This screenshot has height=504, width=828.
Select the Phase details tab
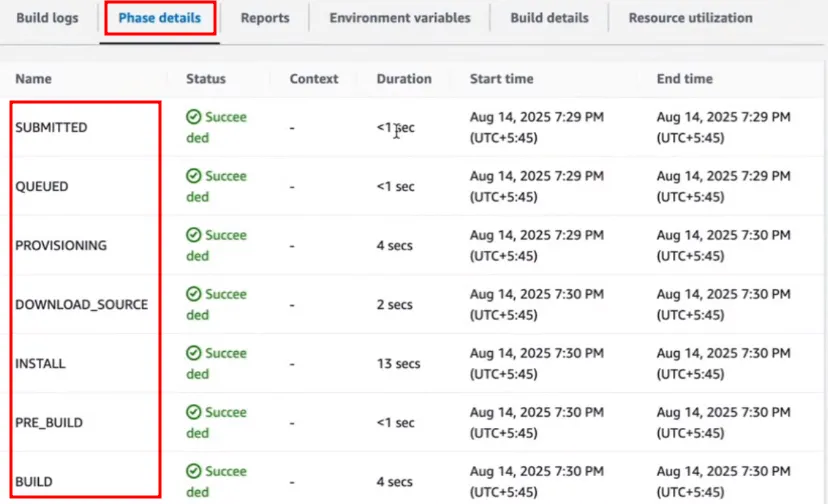tap(159, 18)
